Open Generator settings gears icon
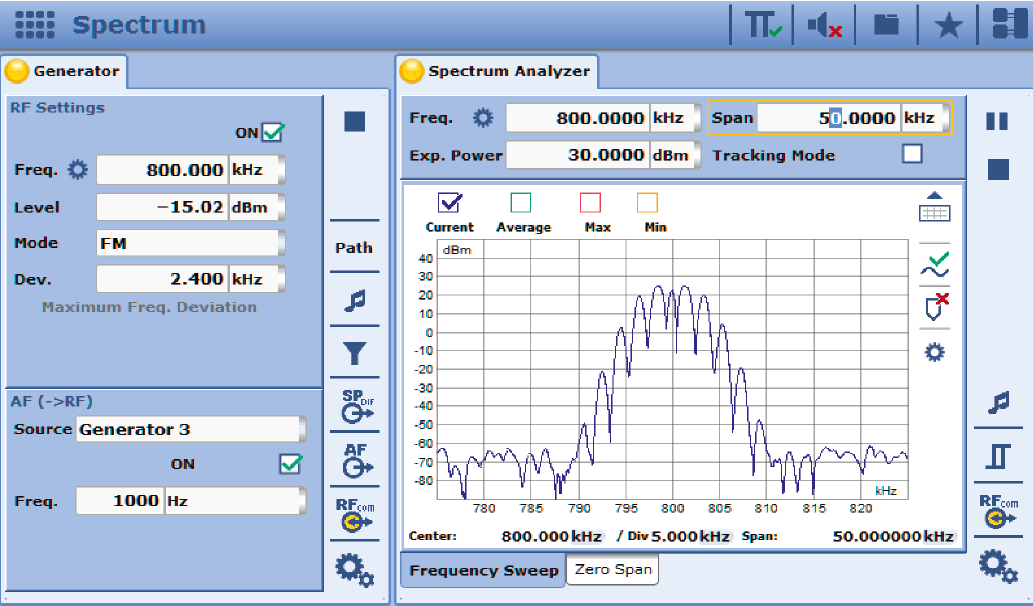The height and width of the screenshot is (606, 1033). click(x=354, y=569)
